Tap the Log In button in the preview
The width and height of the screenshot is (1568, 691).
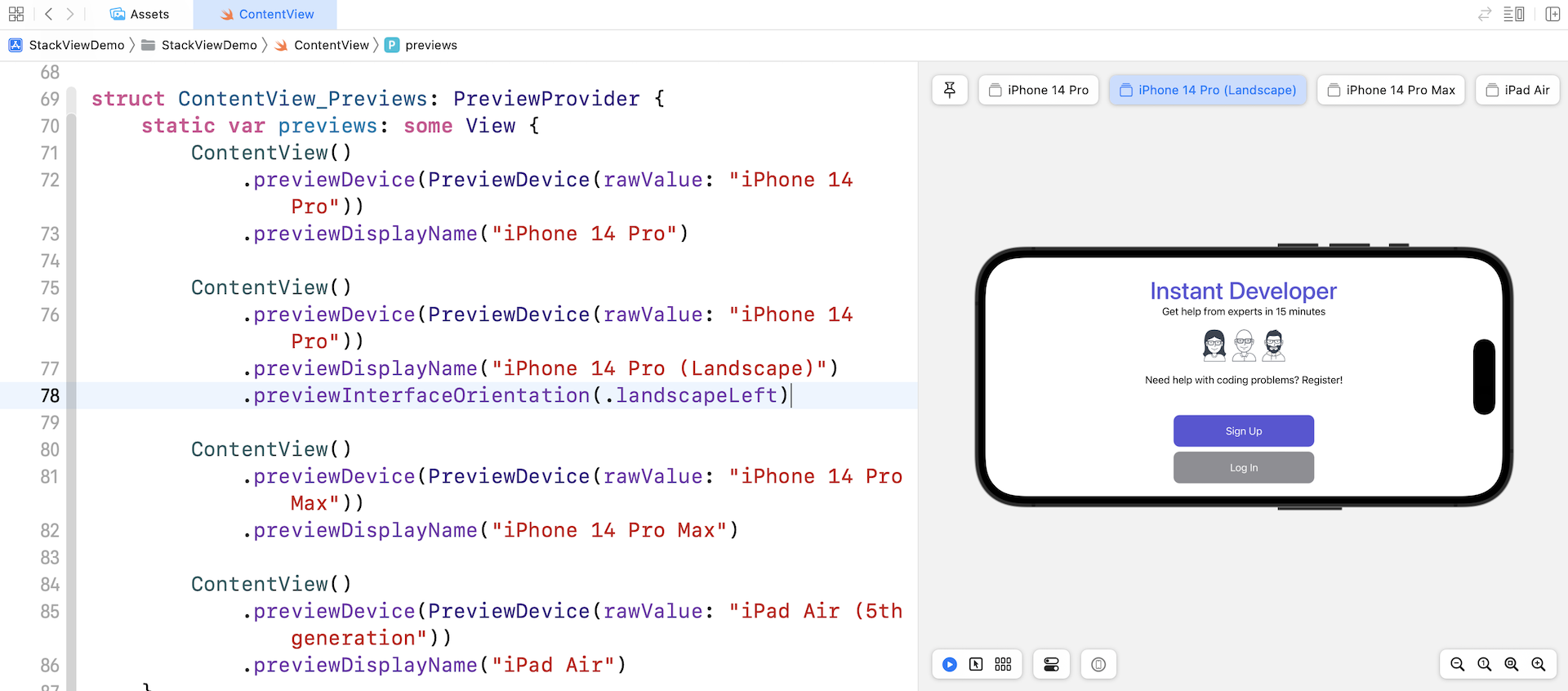pyautogui.click(x=1243, y=467)
